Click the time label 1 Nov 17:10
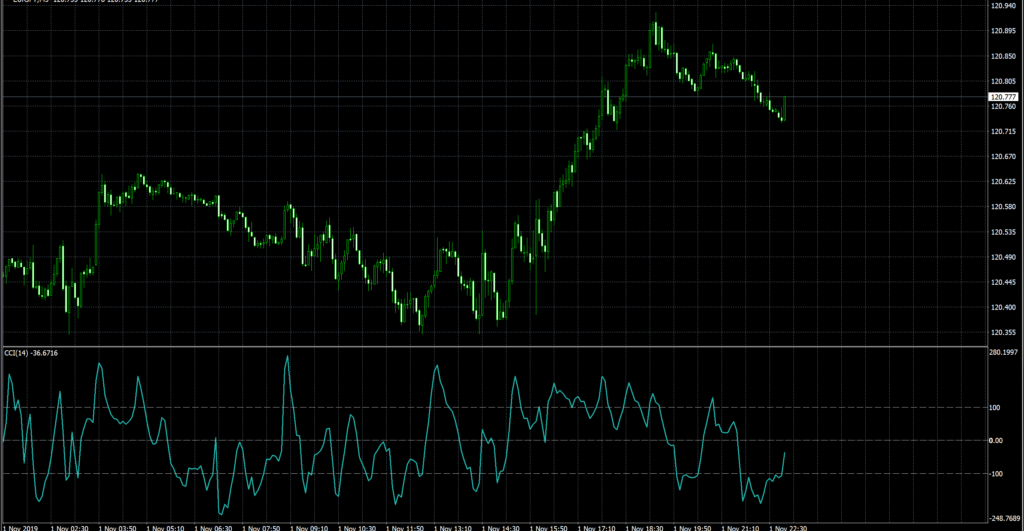1024x531 pixels. click(x=596, y=528)
